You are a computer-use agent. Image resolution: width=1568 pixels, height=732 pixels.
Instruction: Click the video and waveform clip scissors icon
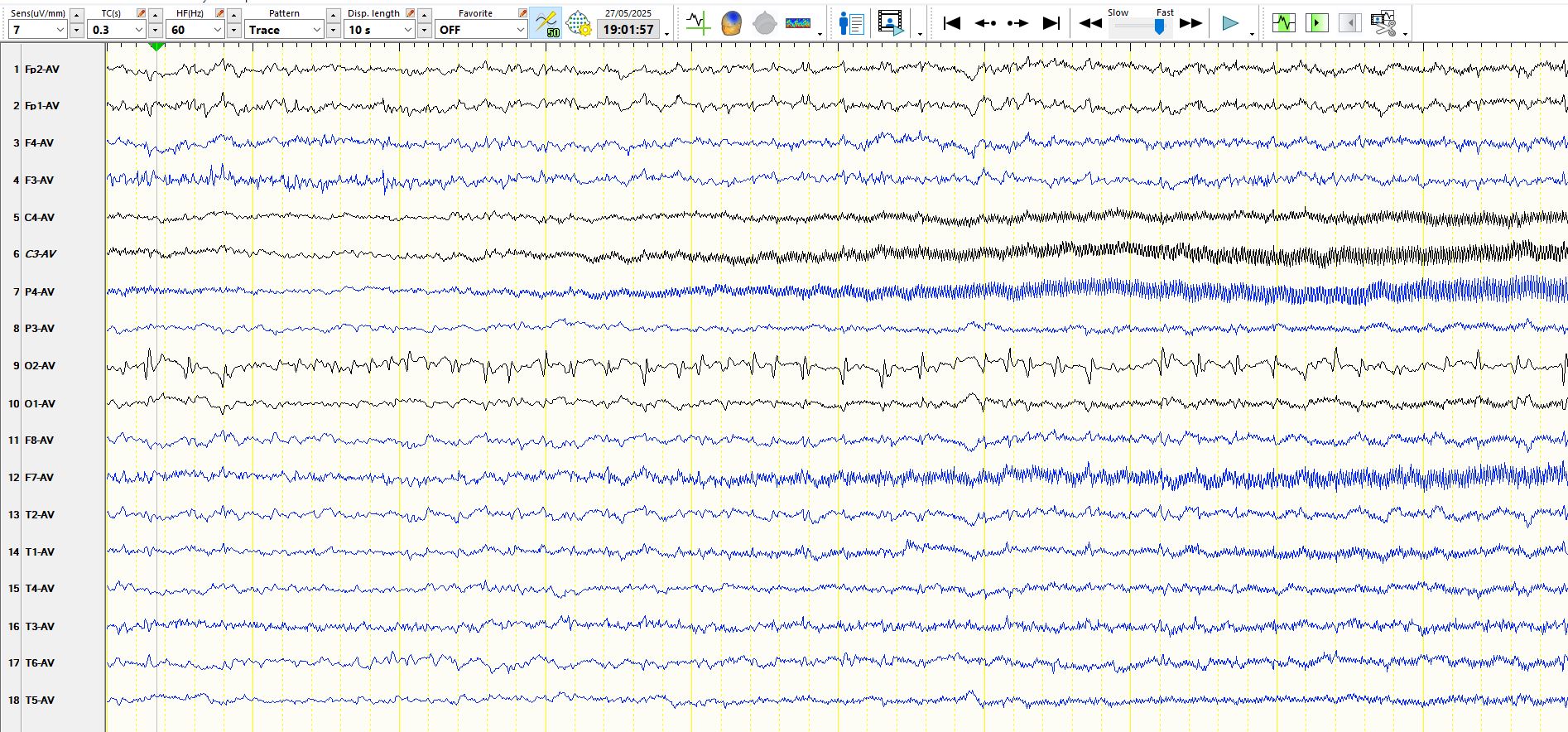click(x=1383, y=23)
